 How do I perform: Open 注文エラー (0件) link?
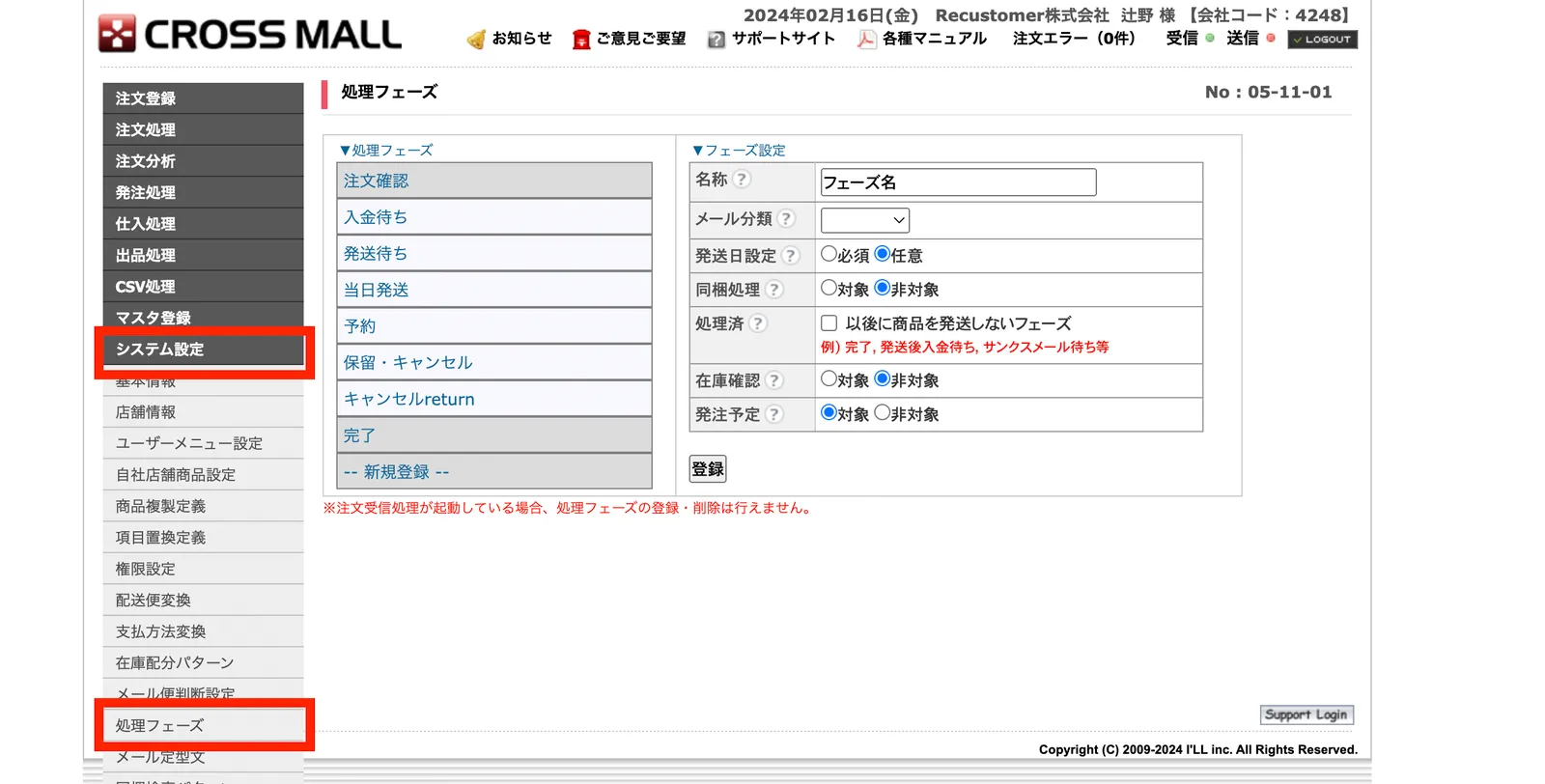click(x=1074, y=39)
